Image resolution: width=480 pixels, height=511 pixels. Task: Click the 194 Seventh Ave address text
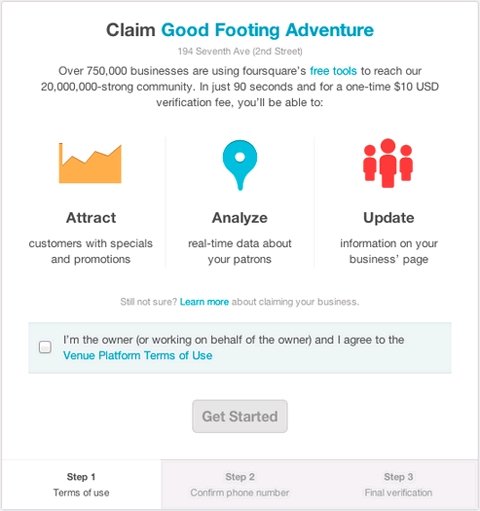(x=240, y=51)
